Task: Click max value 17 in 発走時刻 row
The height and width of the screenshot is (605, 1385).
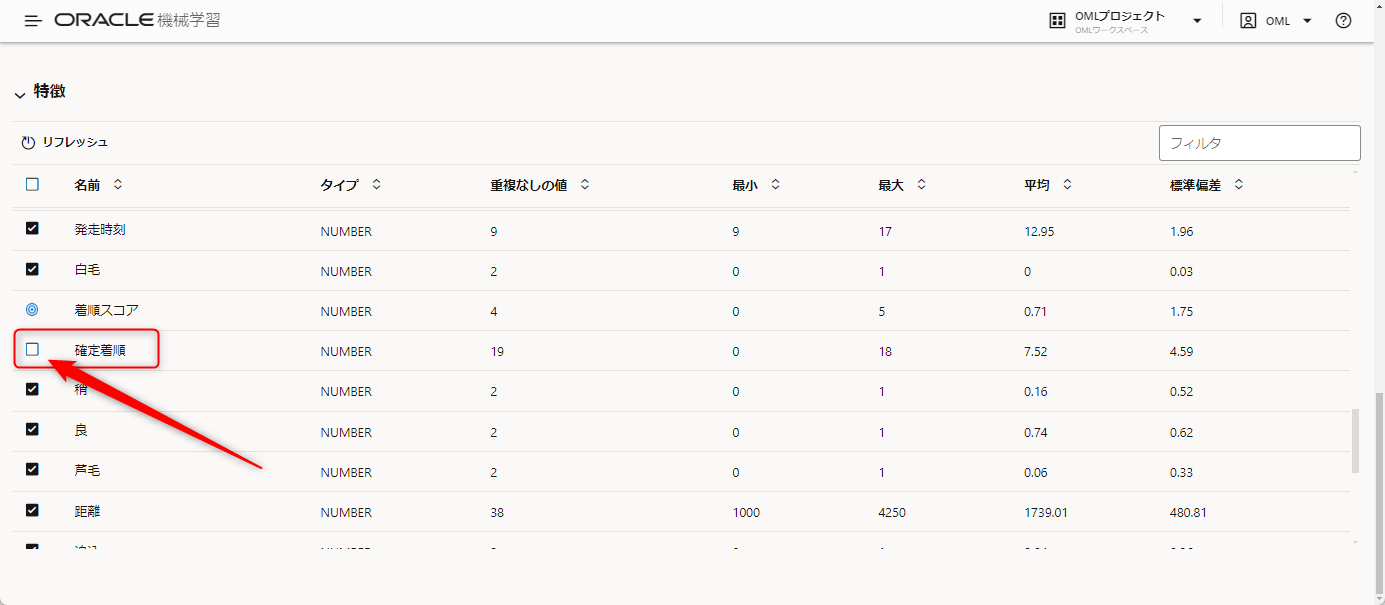Action: coord(885,232)
